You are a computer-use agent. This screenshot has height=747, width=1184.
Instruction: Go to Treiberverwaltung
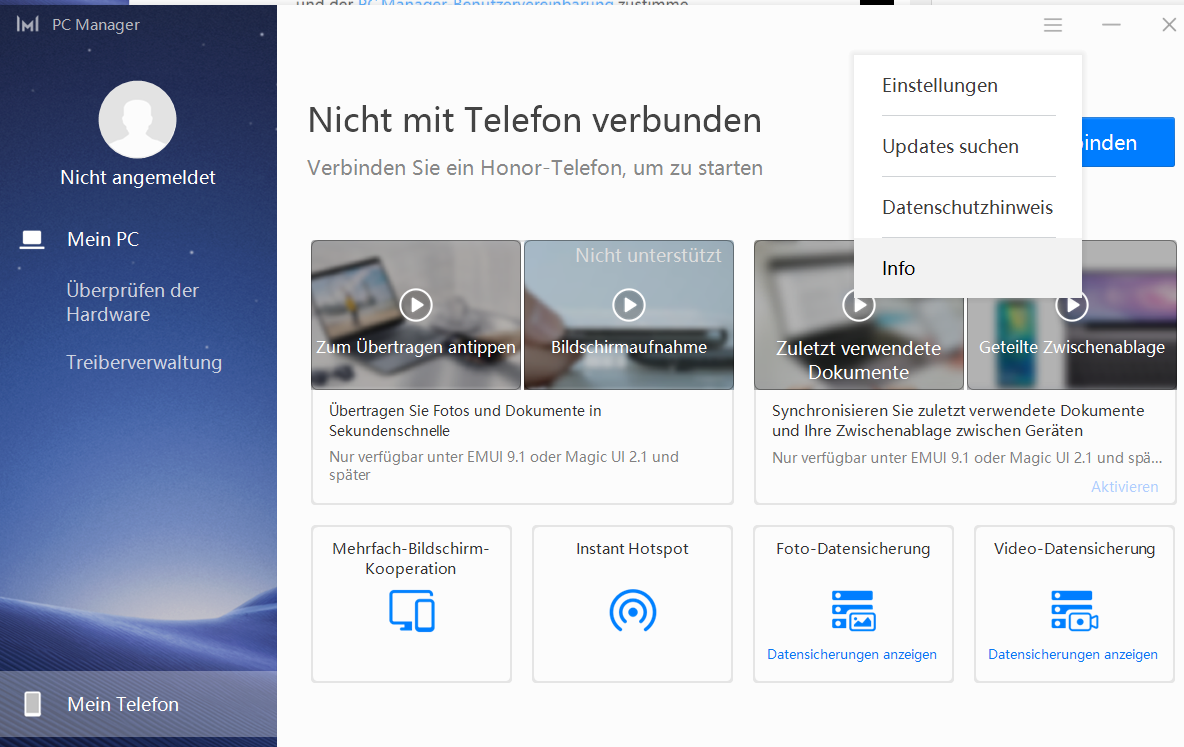[x=143, y=363]
